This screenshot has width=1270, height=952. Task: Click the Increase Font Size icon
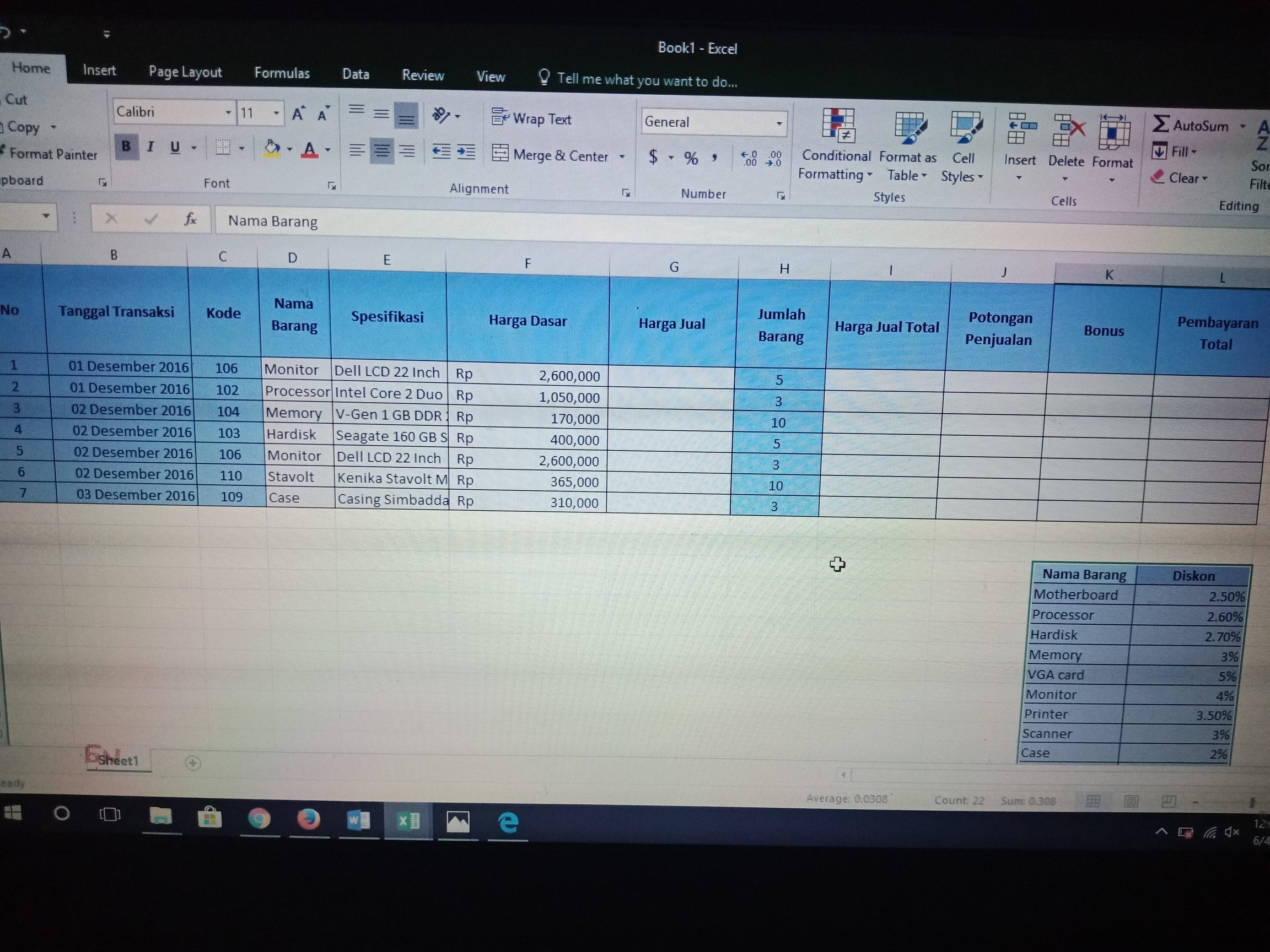298,113
